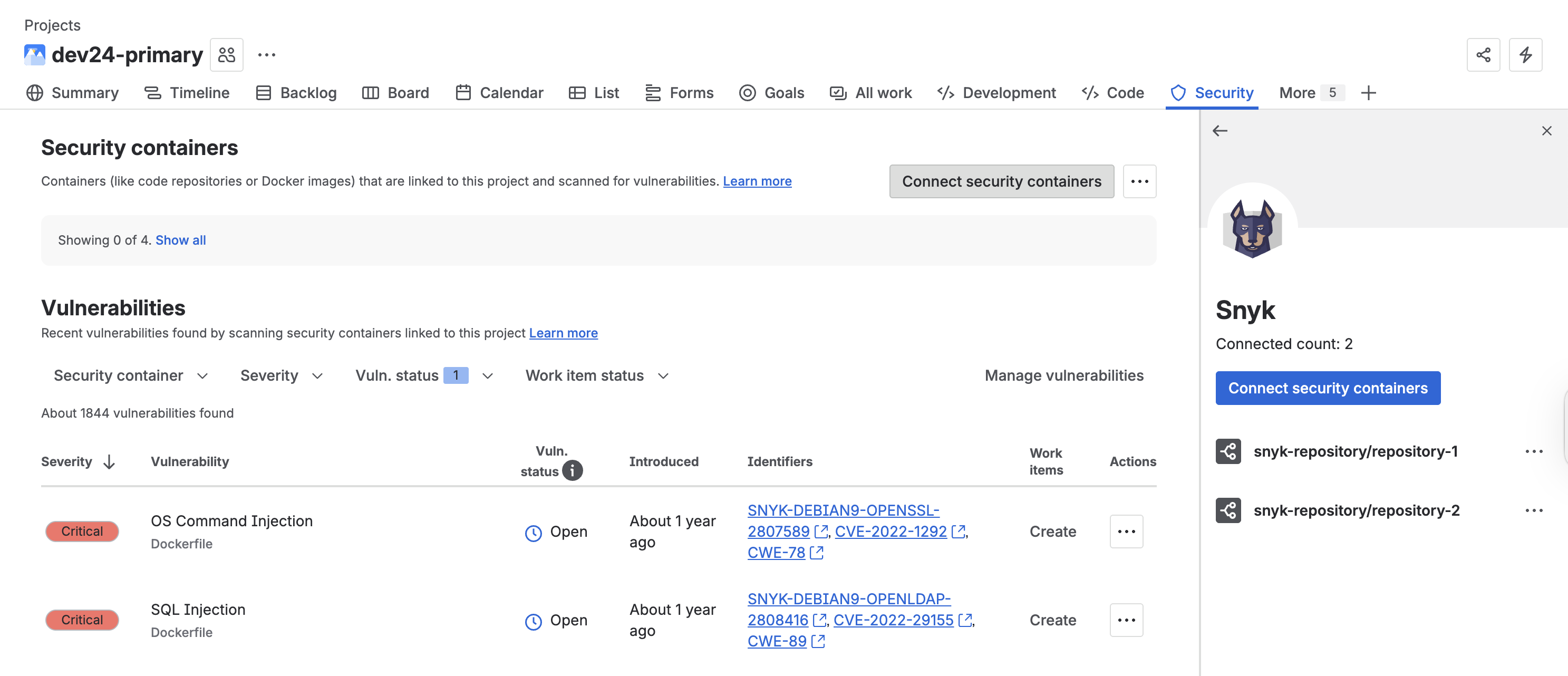Click the Connect security containers button

pos(1001,181)
